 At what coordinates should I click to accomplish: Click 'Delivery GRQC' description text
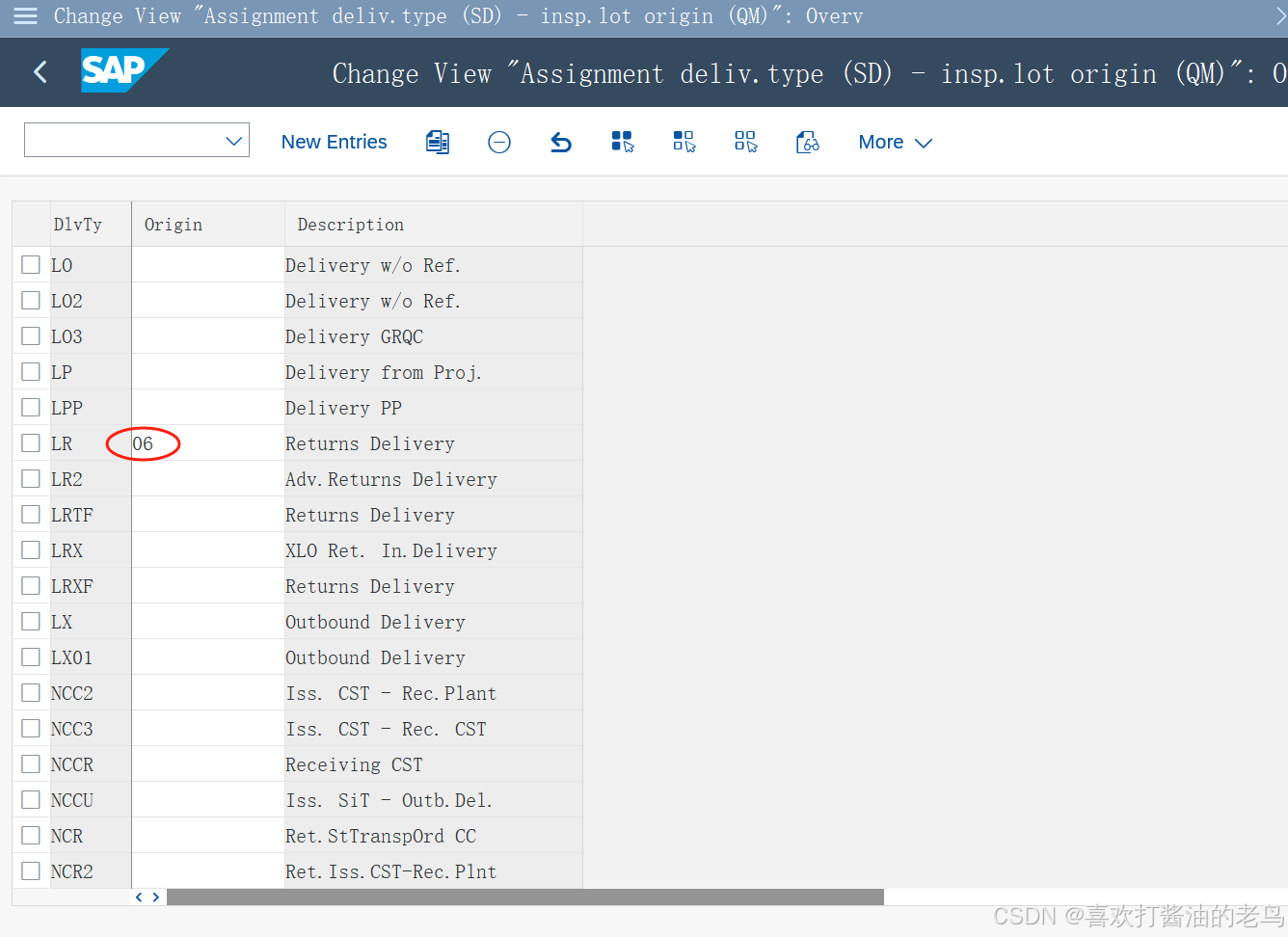tap(354, 336)
